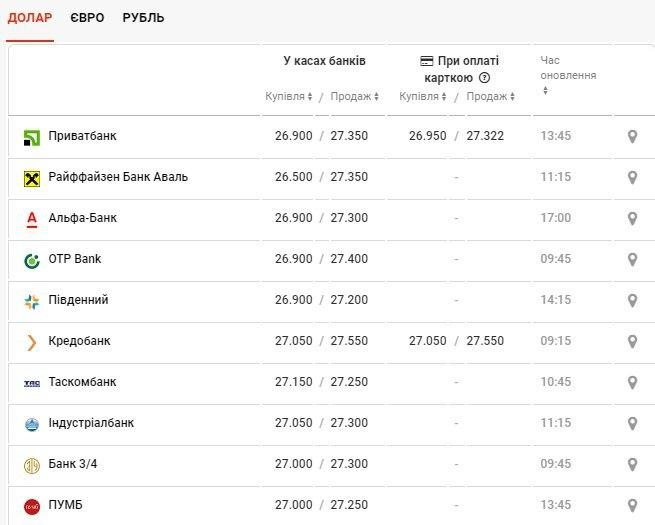This screenshot has width=655, height=525.
Task: Switch to the РУБЛЬ tab
Action: 143,18
